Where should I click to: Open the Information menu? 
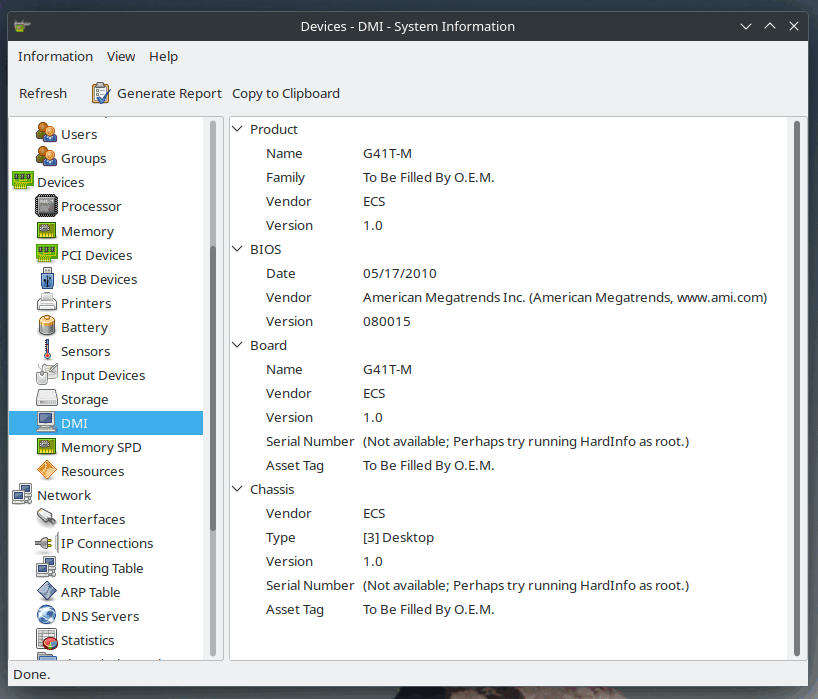click(55, 57)
